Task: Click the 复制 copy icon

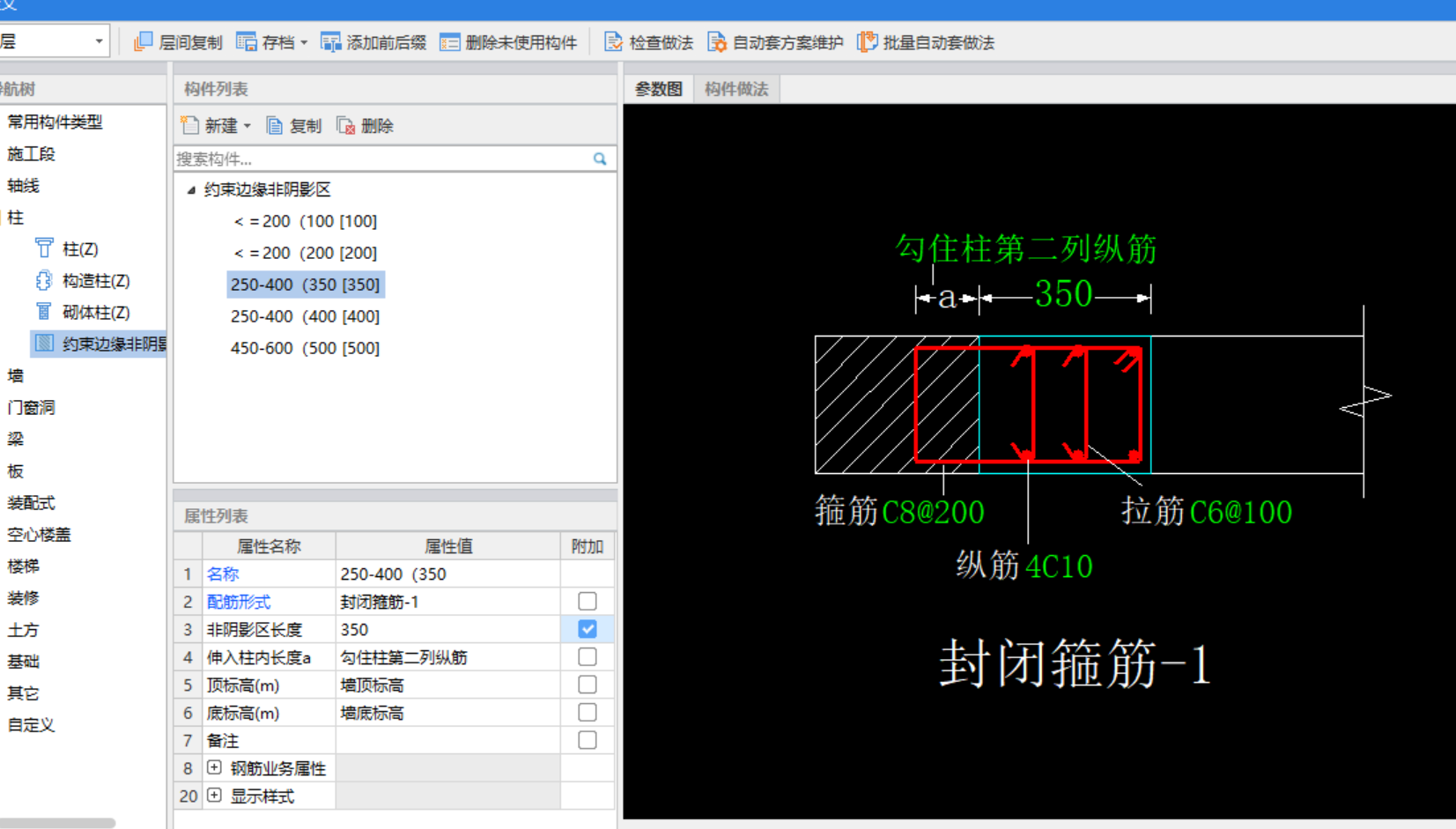Action: [x=275, y=126]
